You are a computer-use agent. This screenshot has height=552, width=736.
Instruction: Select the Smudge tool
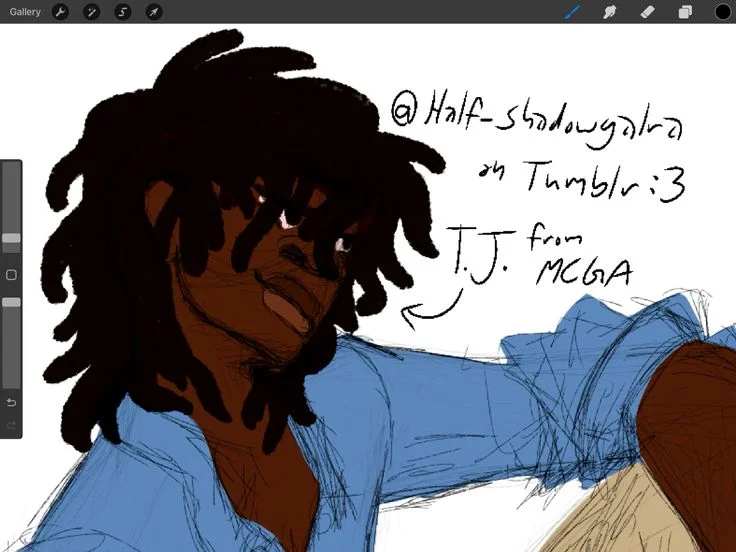[609, 12]
